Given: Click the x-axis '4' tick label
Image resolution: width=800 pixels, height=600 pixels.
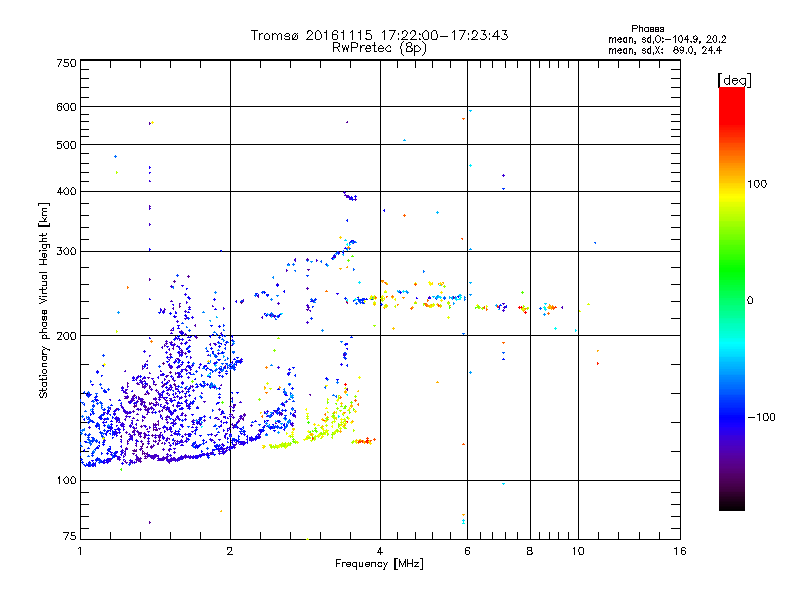Looking at the screenshot, I should (380, 551).
